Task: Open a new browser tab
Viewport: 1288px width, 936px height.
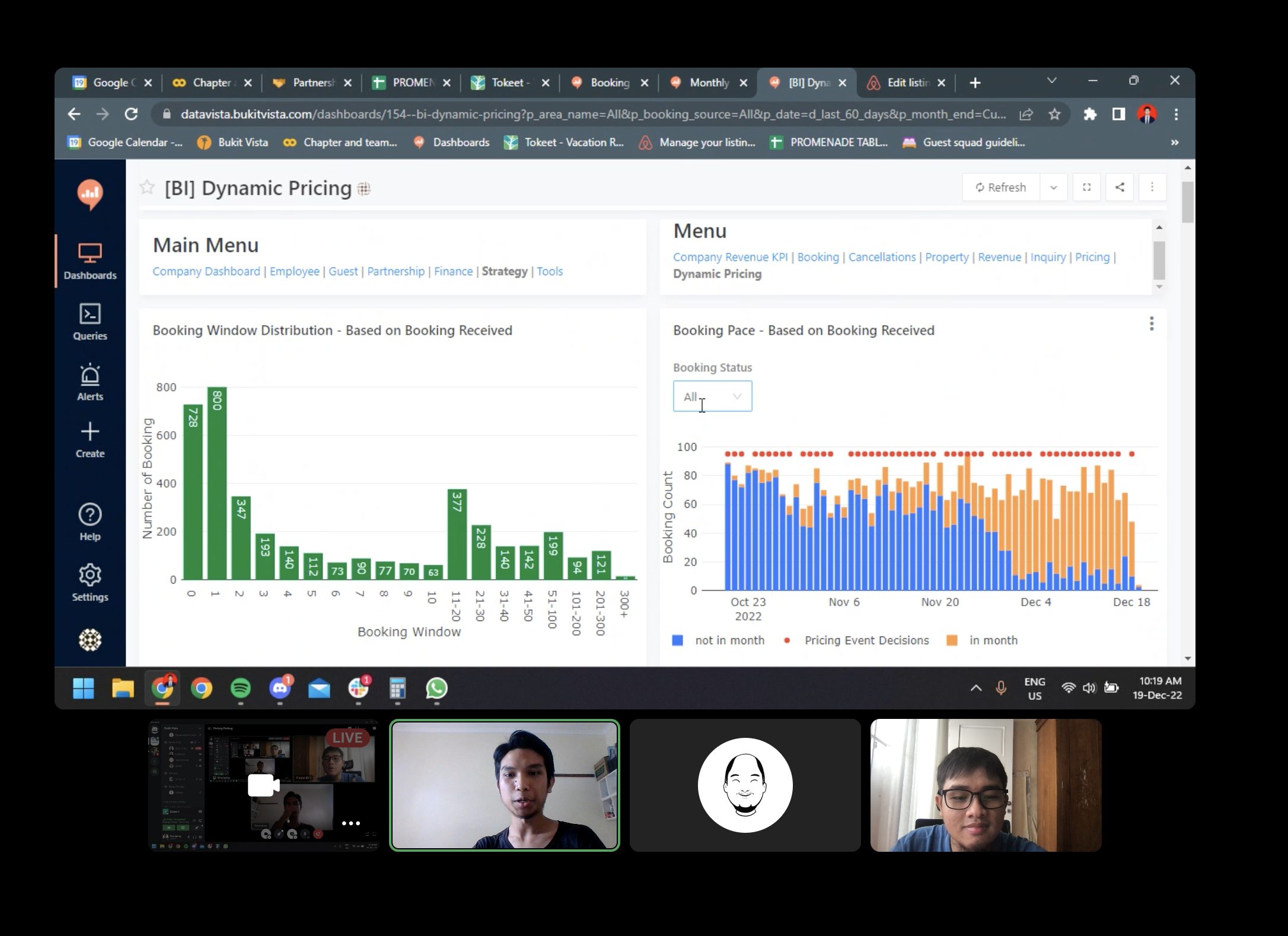Action: [975, 82]
